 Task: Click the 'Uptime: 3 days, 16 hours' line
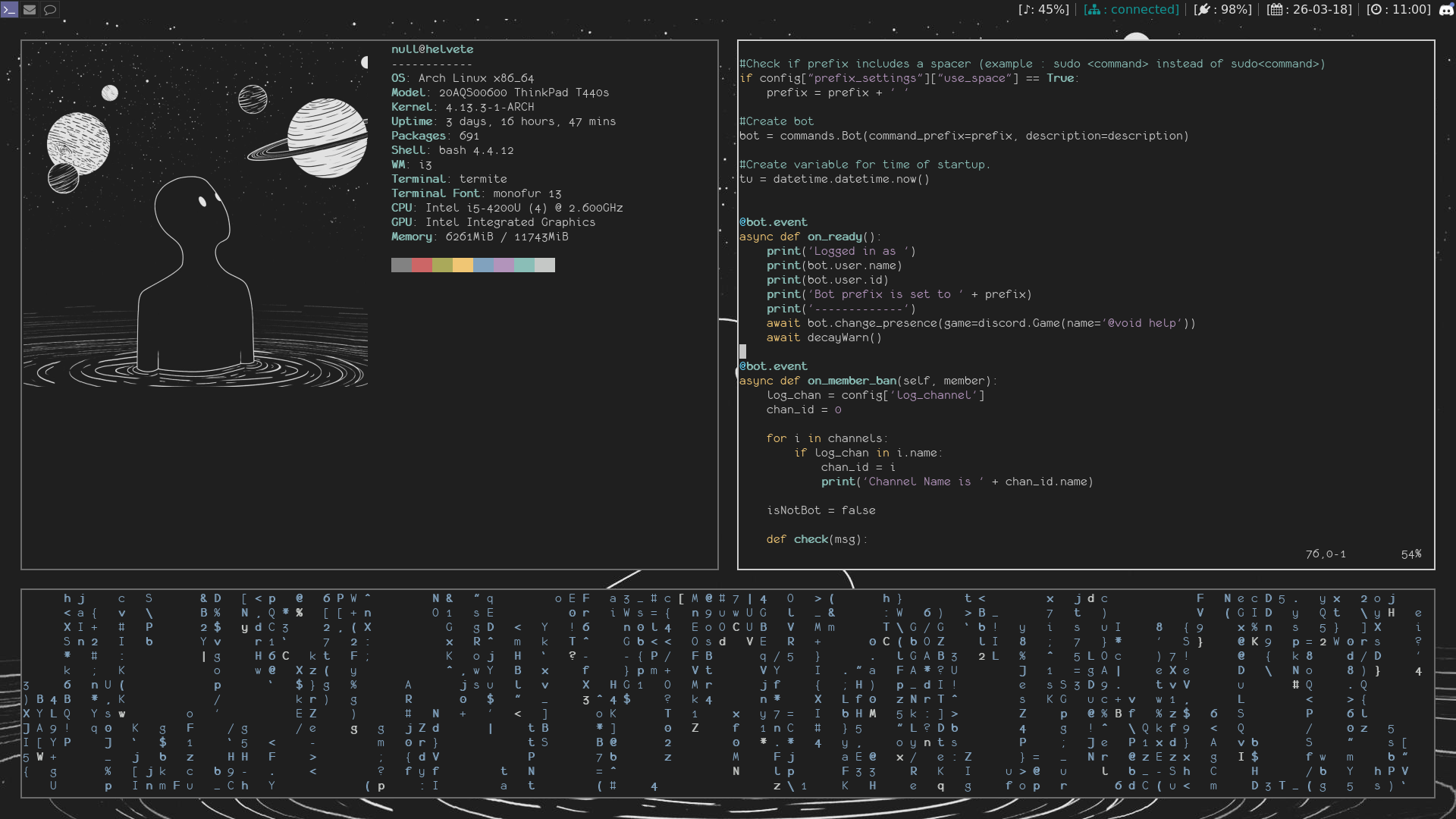click(504, 121)
